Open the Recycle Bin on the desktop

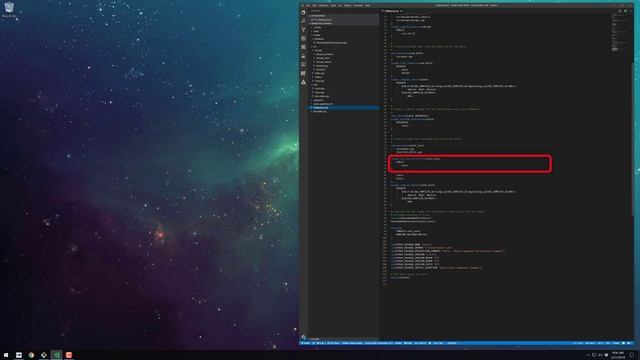click(9, 9)
